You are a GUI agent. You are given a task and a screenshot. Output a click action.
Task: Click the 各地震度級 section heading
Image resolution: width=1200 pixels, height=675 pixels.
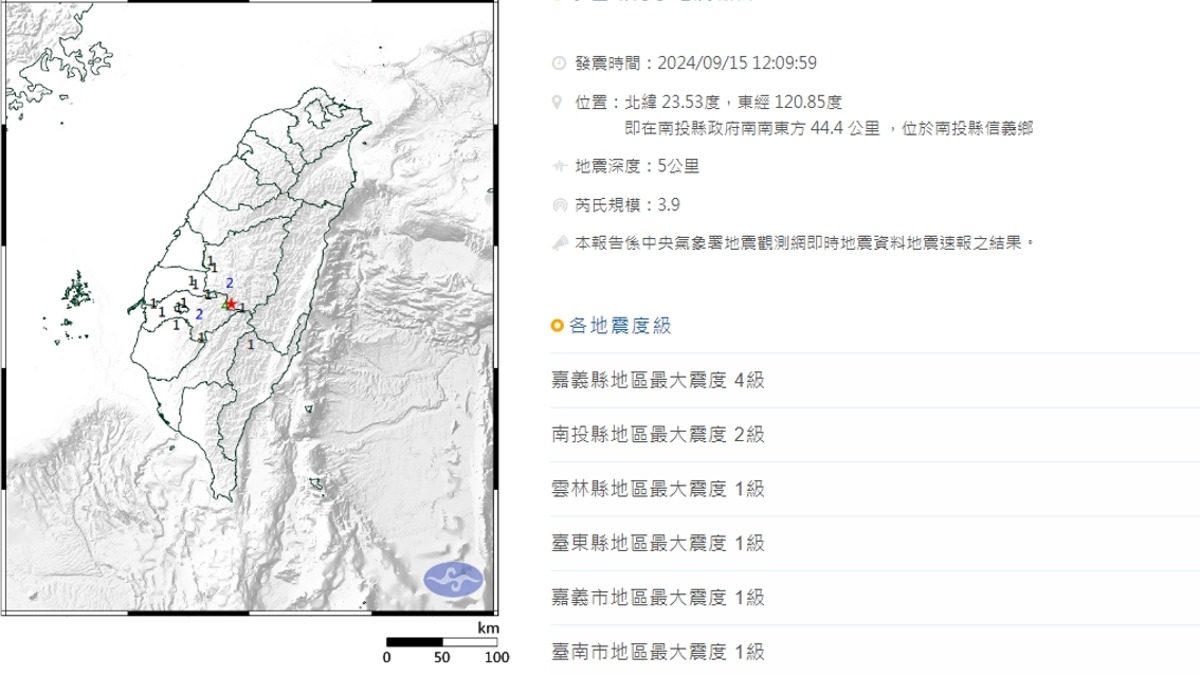click(620, 325)
